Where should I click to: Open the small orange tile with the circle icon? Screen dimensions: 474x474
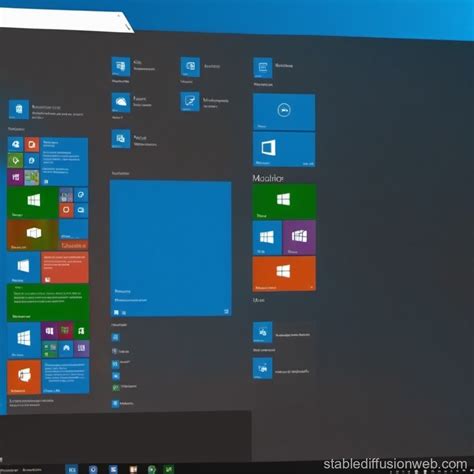66,210
